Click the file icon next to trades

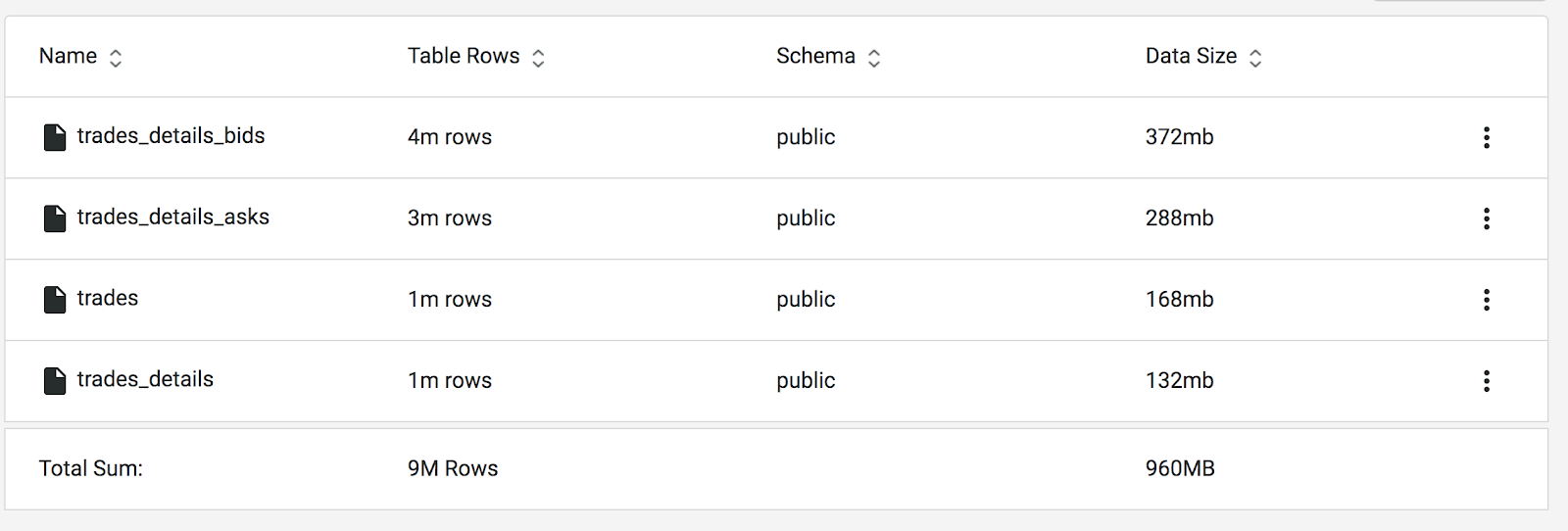[55, 300]
